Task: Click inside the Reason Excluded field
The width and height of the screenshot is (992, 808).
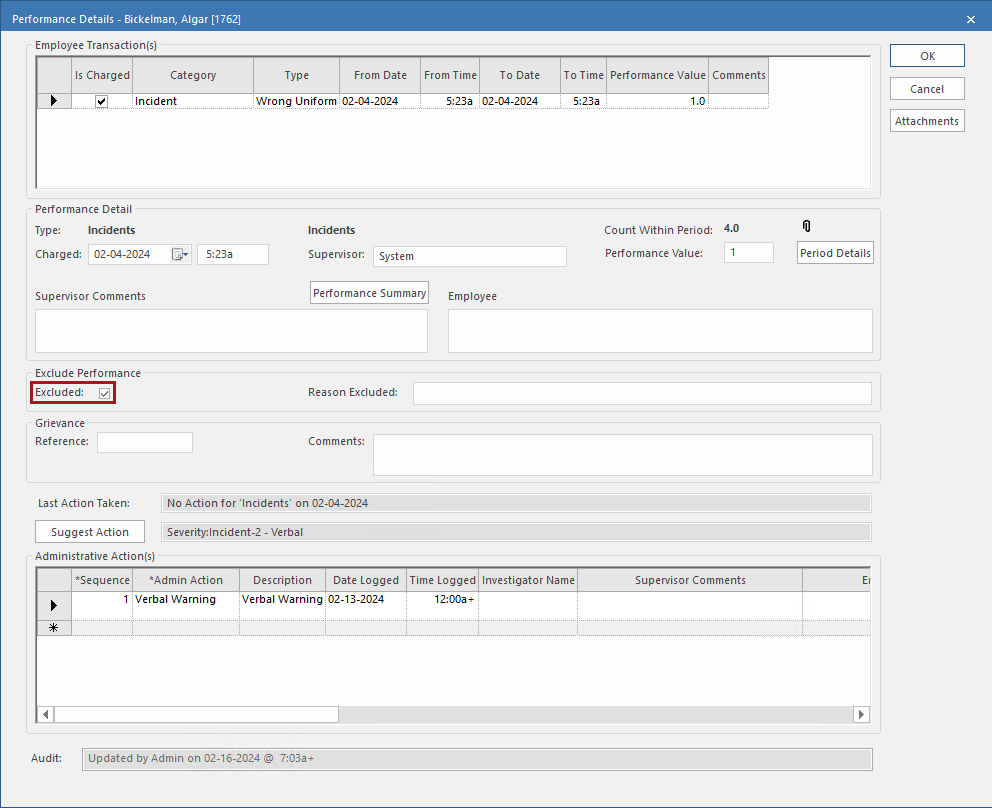Action: pos(641,392)
